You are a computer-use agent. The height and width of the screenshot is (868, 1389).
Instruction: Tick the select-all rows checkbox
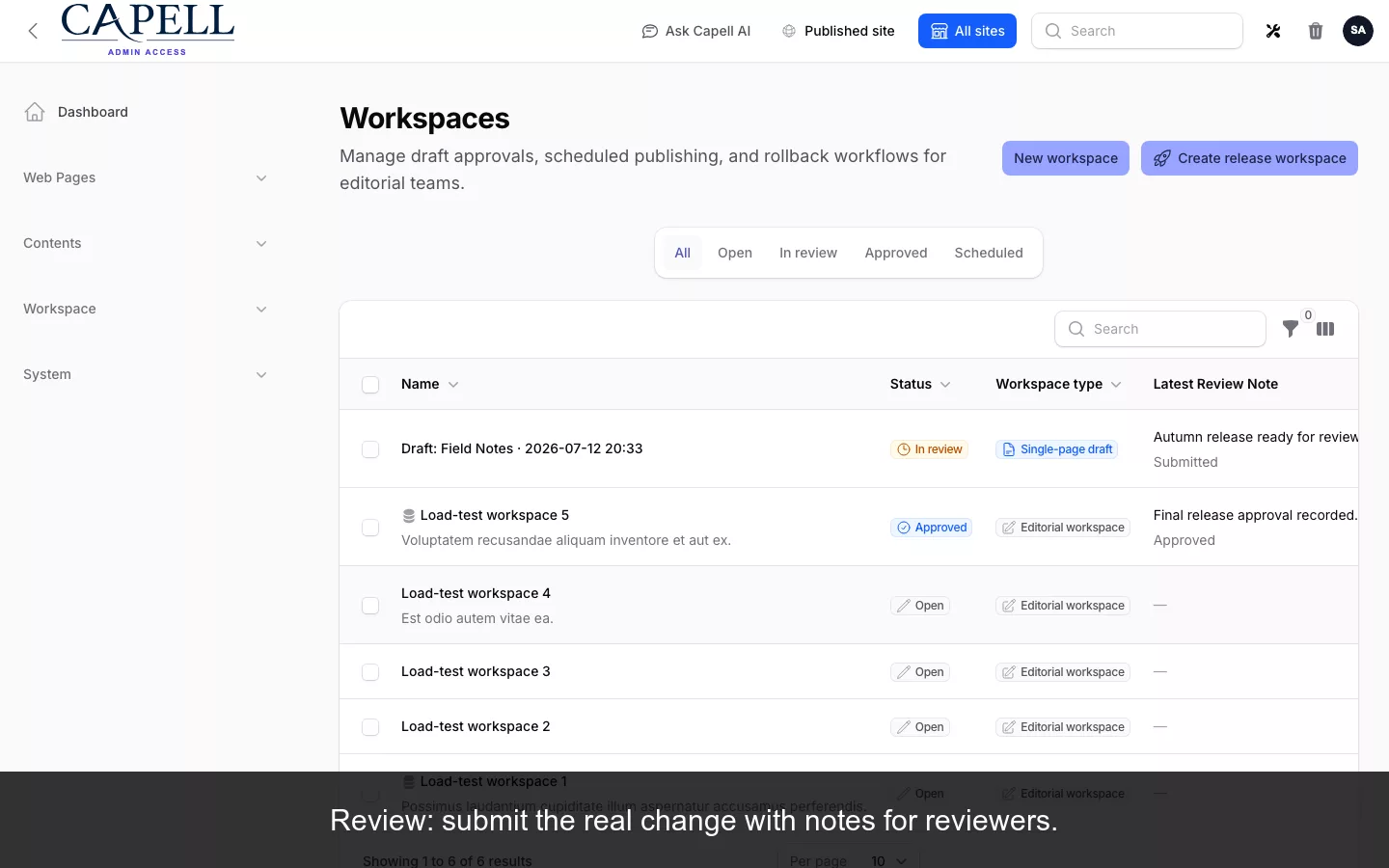click(x=370, y=385)
